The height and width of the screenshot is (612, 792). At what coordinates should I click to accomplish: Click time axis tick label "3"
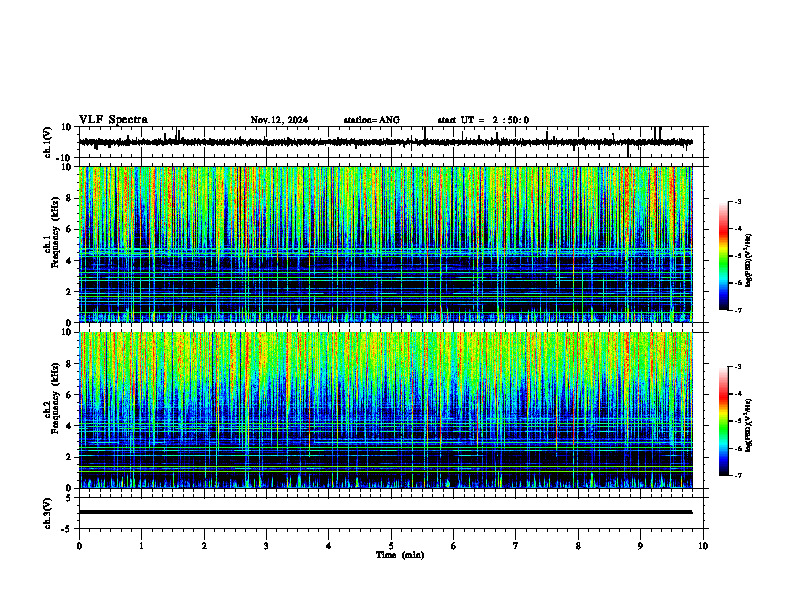click(266, 546)
